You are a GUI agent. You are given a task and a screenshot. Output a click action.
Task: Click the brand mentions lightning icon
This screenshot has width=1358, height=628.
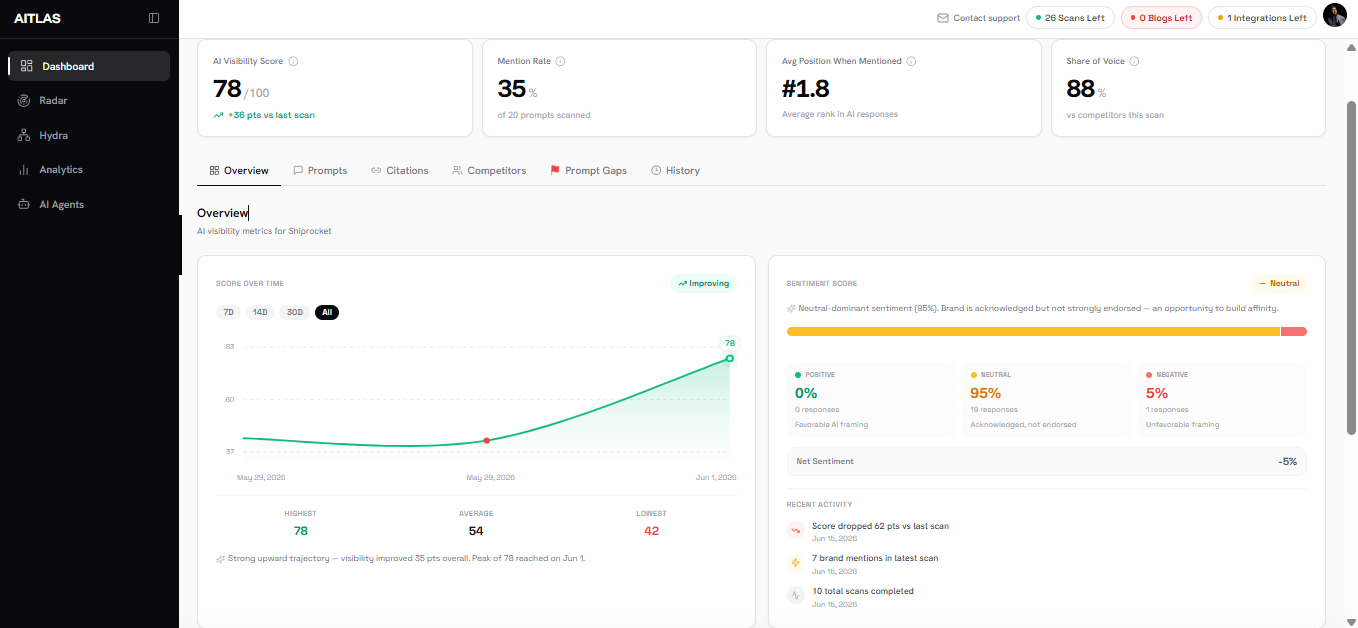tap(796, 562)
